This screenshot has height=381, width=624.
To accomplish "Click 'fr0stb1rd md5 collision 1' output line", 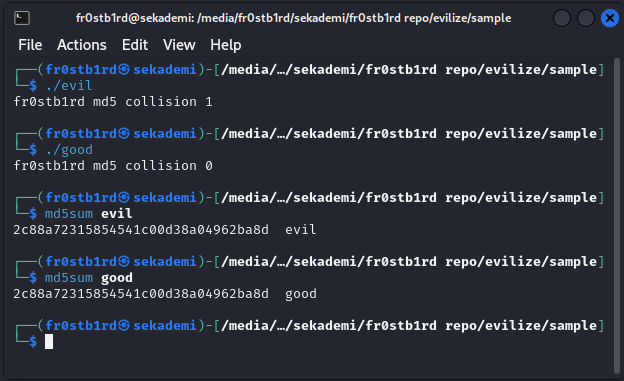I will point(113,102).
